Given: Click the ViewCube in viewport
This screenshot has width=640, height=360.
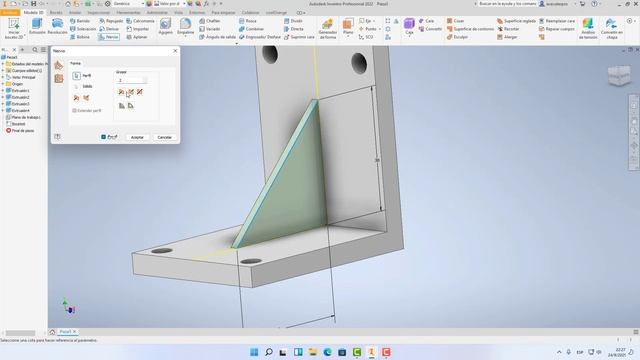Looking at the screenshot, I should [x=619, y=76].
